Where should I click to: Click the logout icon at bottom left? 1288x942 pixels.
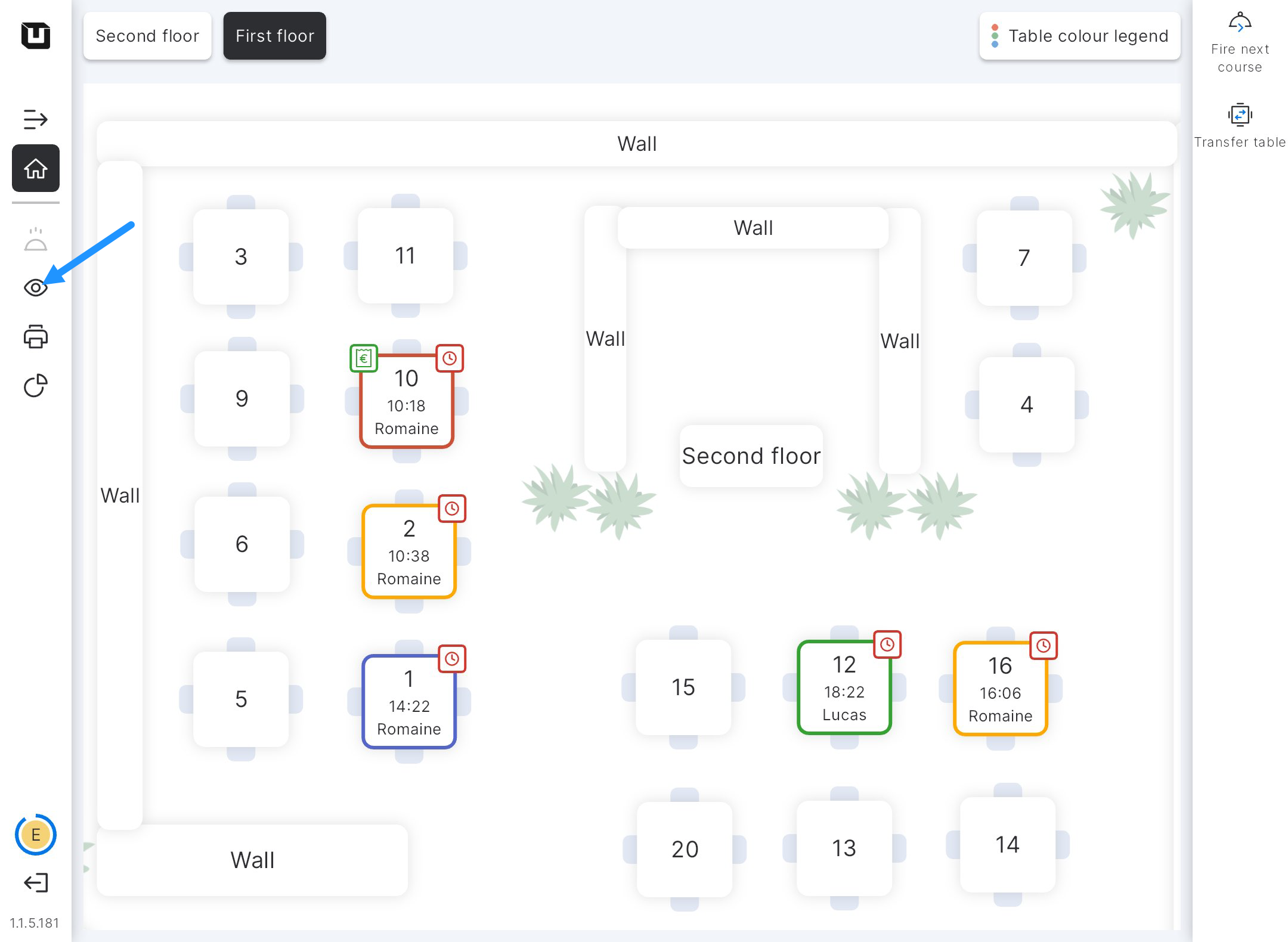pyautogui.click(x=36, y=882)
